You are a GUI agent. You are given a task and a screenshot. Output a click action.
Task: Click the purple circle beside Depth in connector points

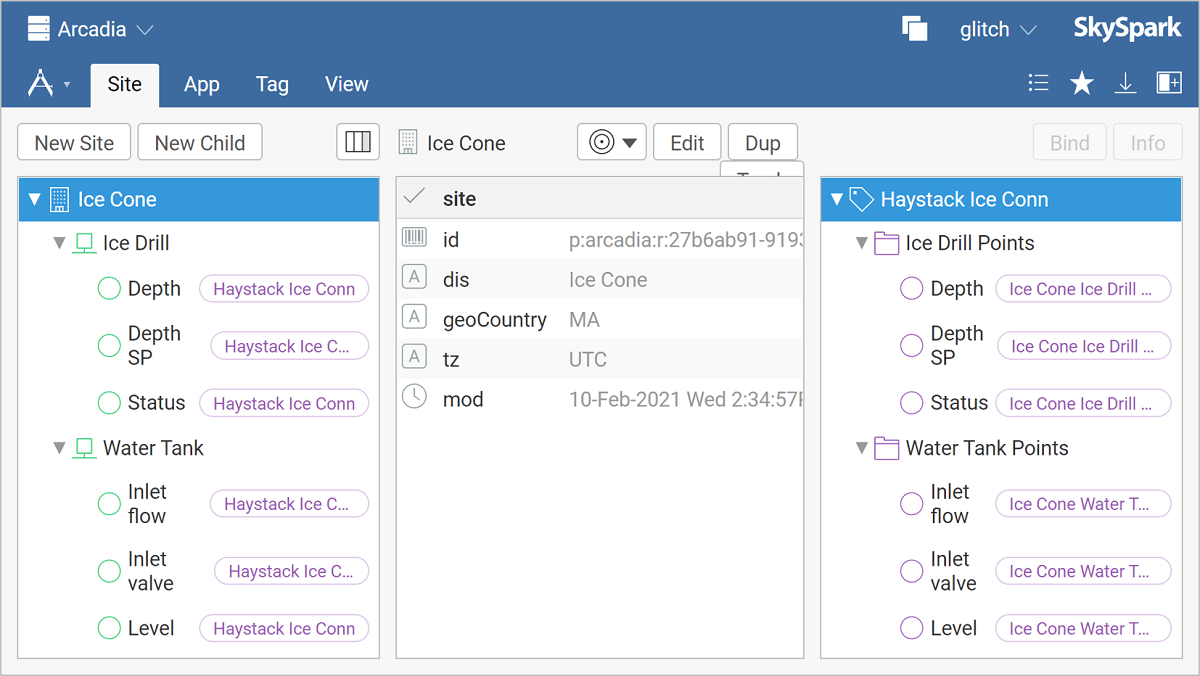(911, 289)
